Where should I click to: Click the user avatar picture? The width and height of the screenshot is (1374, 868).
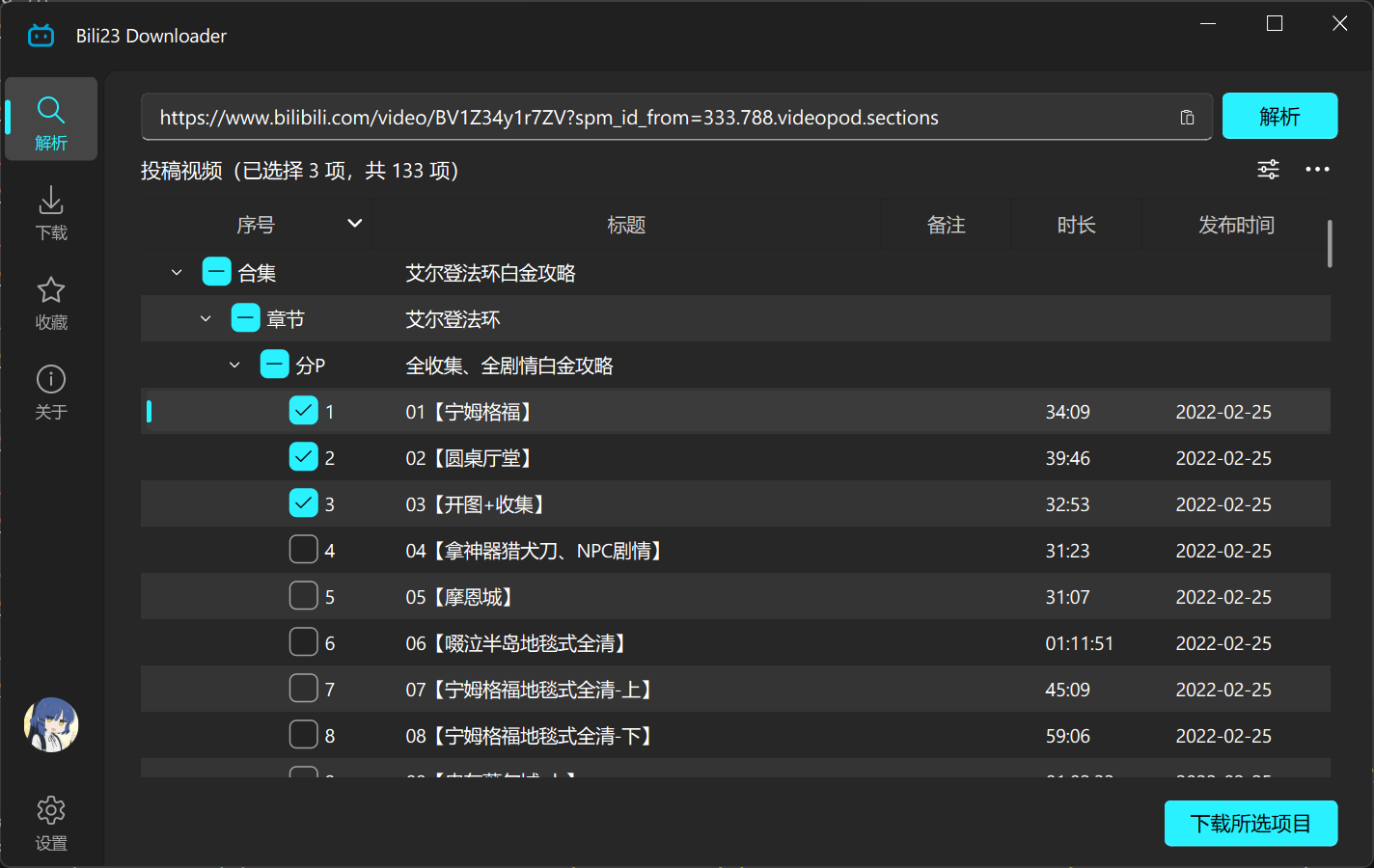[51, 724]
